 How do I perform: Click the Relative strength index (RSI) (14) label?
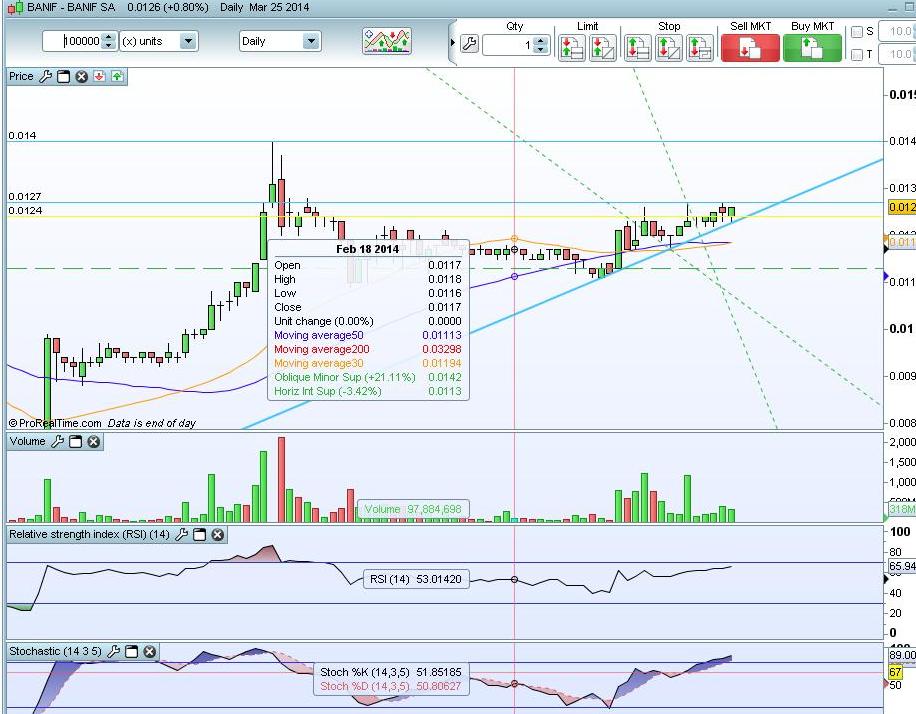[x=89, y=535]
